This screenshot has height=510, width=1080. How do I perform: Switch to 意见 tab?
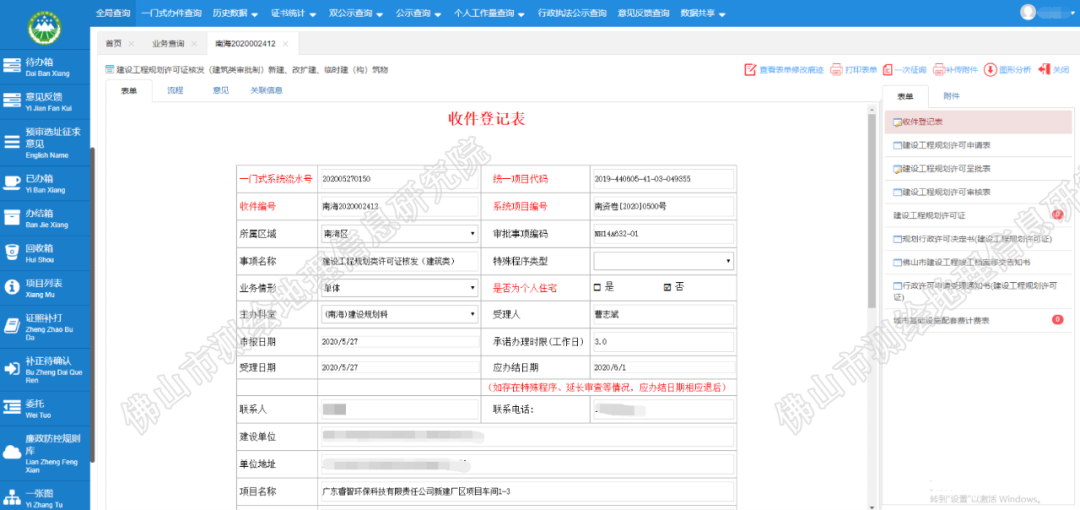(x=220, y=90)
